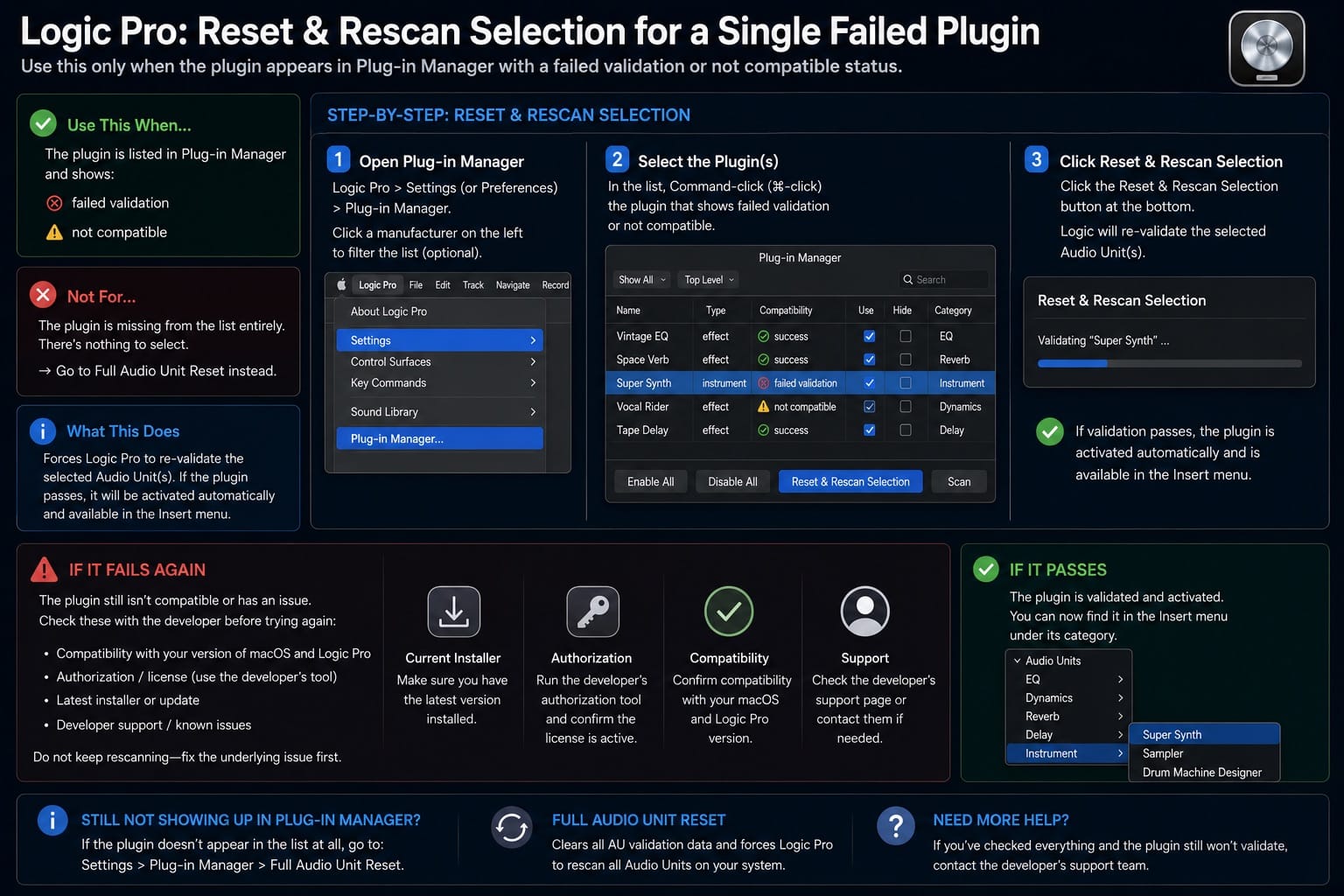Click the info icon beside What This Does
The image size is (1344, 896).
click(43, 430)
